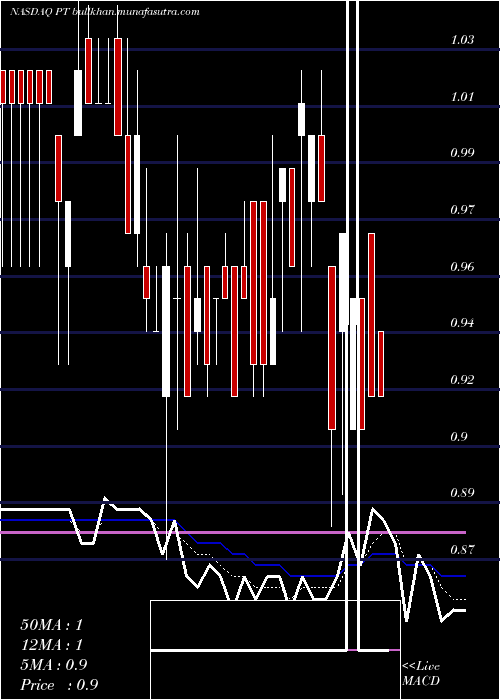The width and height of the screenshot is (500, 700).
Task: Click the <<Live MACD label
Action: [x=421, y=674]
